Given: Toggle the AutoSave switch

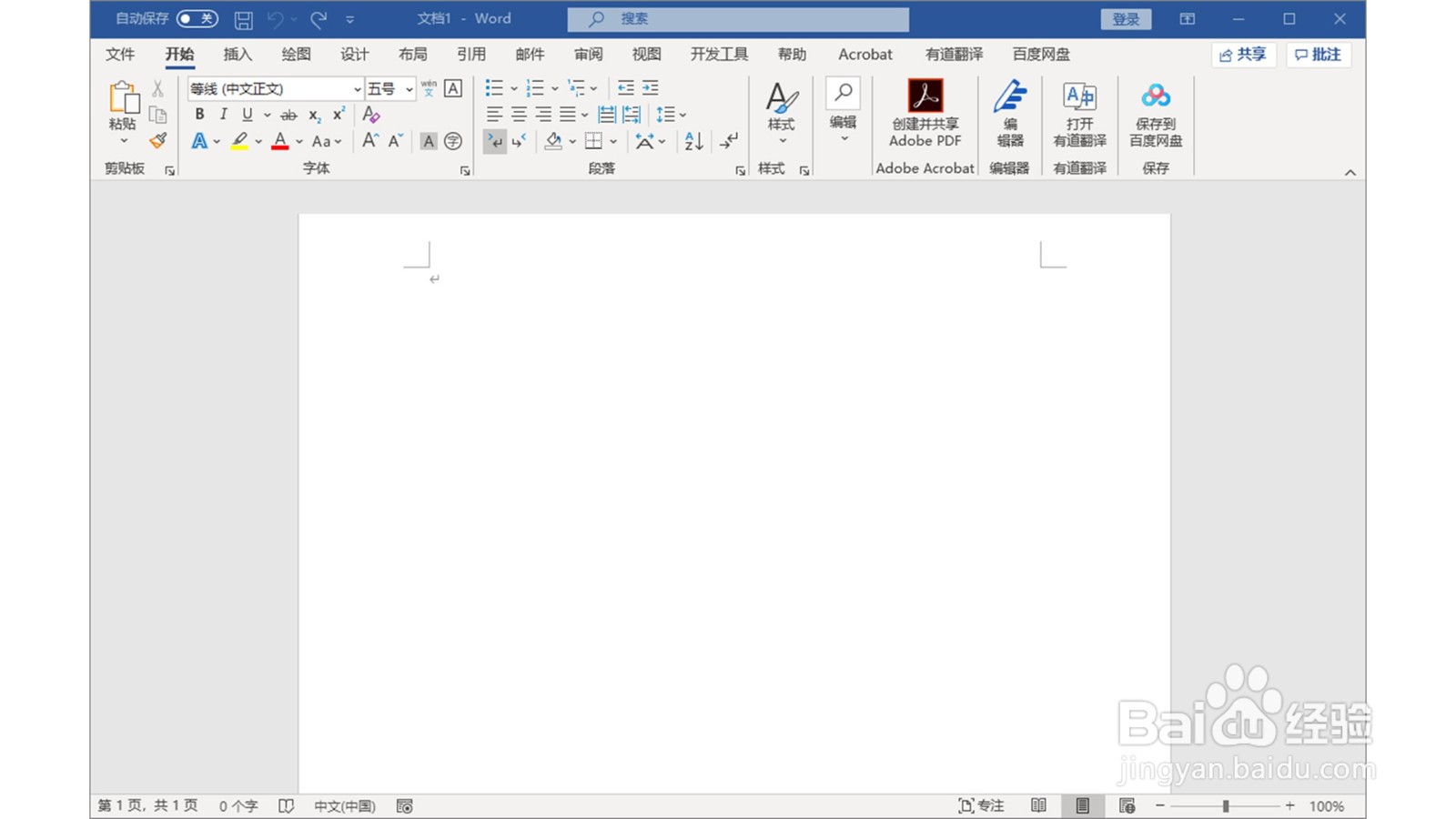Looking at the screenshot, I should [x=197, y=18].
